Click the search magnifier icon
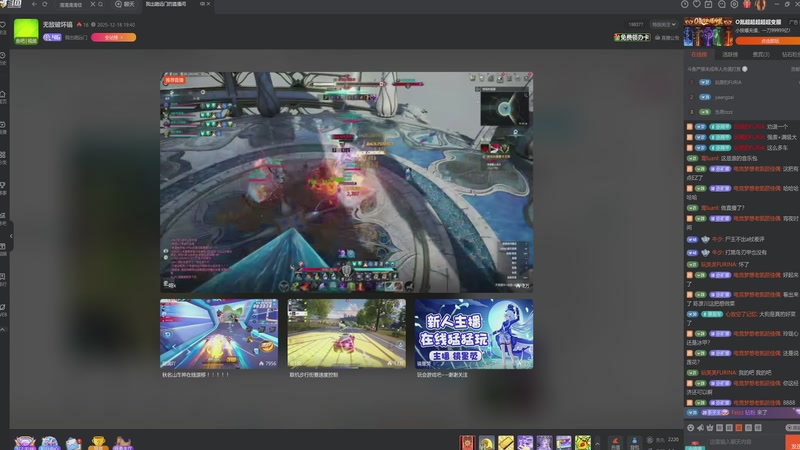The height and width of the screenshot is (450, 800). (x=101, y=4)
